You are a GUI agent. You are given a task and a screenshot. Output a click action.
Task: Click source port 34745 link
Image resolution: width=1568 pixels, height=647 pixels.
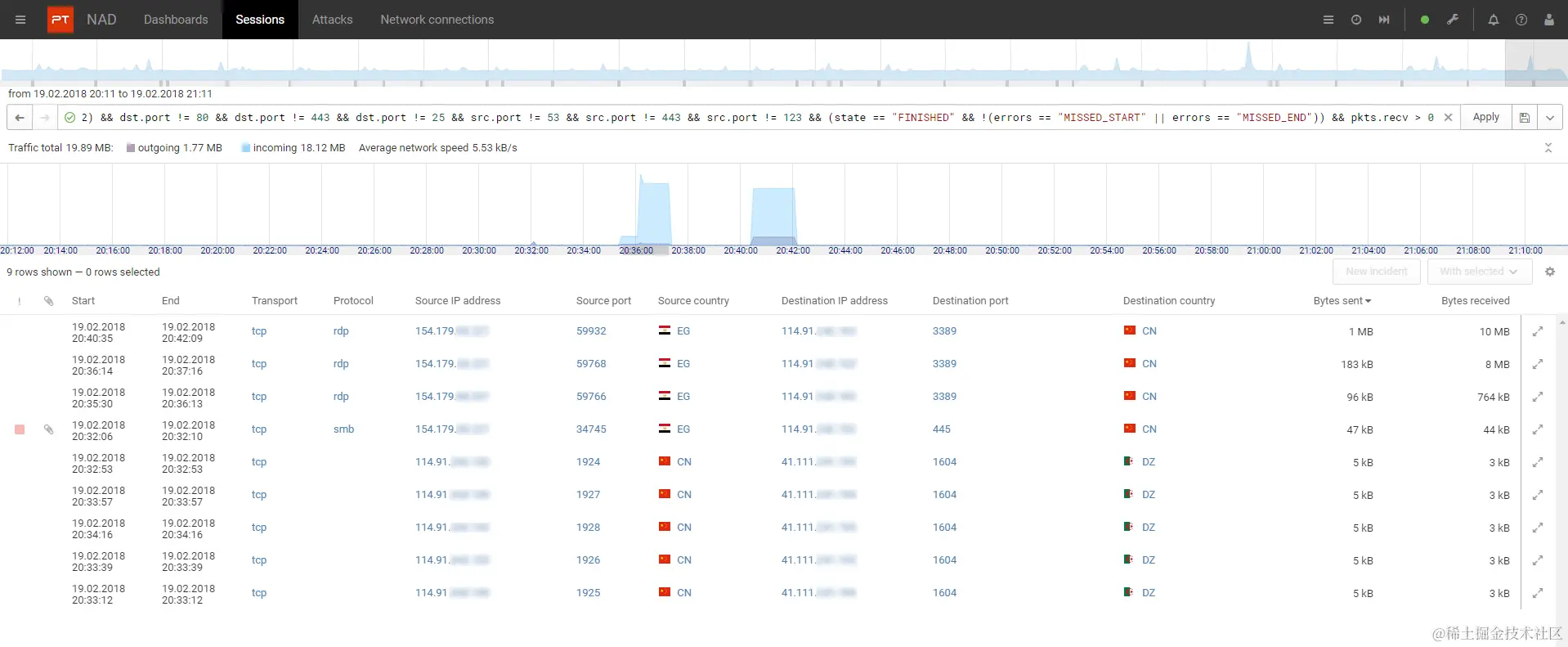(x=591, y=429)
